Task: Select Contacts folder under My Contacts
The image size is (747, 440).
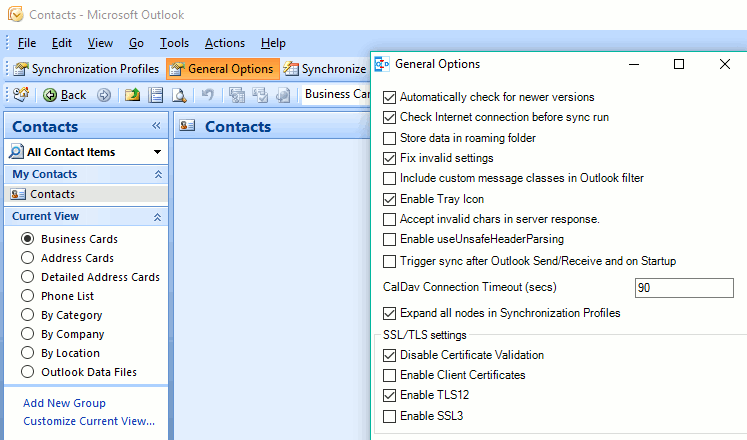Action: 86,194
